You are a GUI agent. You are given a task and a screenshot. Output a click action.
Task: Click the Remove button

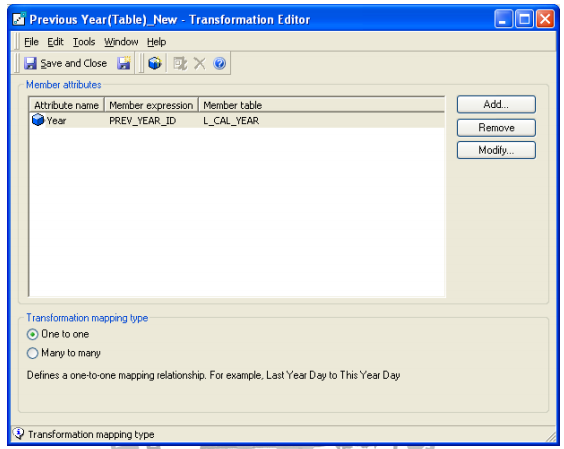(496, 128)
